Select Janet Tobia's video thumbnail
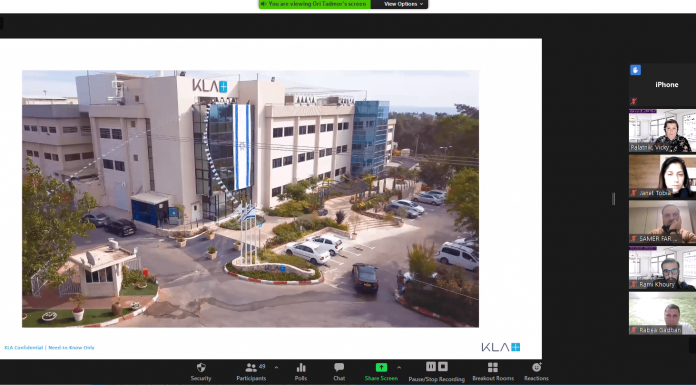This screenshot has width=696, height=385. (662, 176)
